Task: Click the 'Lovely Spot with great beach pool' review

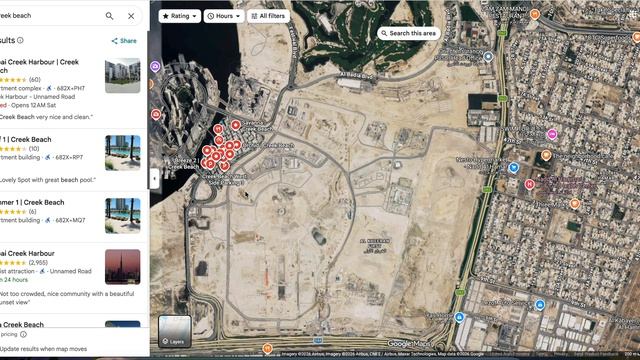Action: click(x=48, y=180)
